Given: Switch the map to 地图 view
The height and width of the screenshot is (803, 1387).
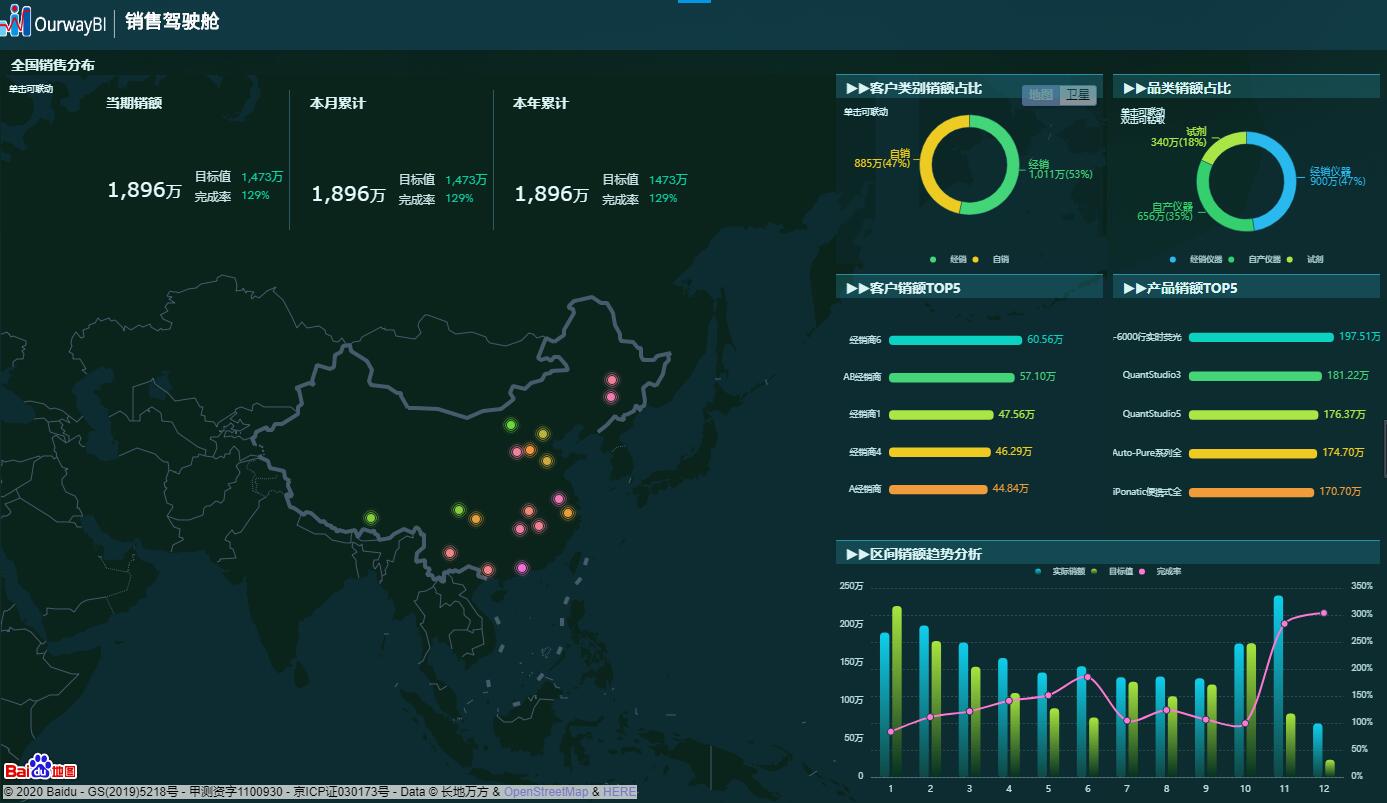Looking at the screenshot, I should click(x=1041, y=95).
